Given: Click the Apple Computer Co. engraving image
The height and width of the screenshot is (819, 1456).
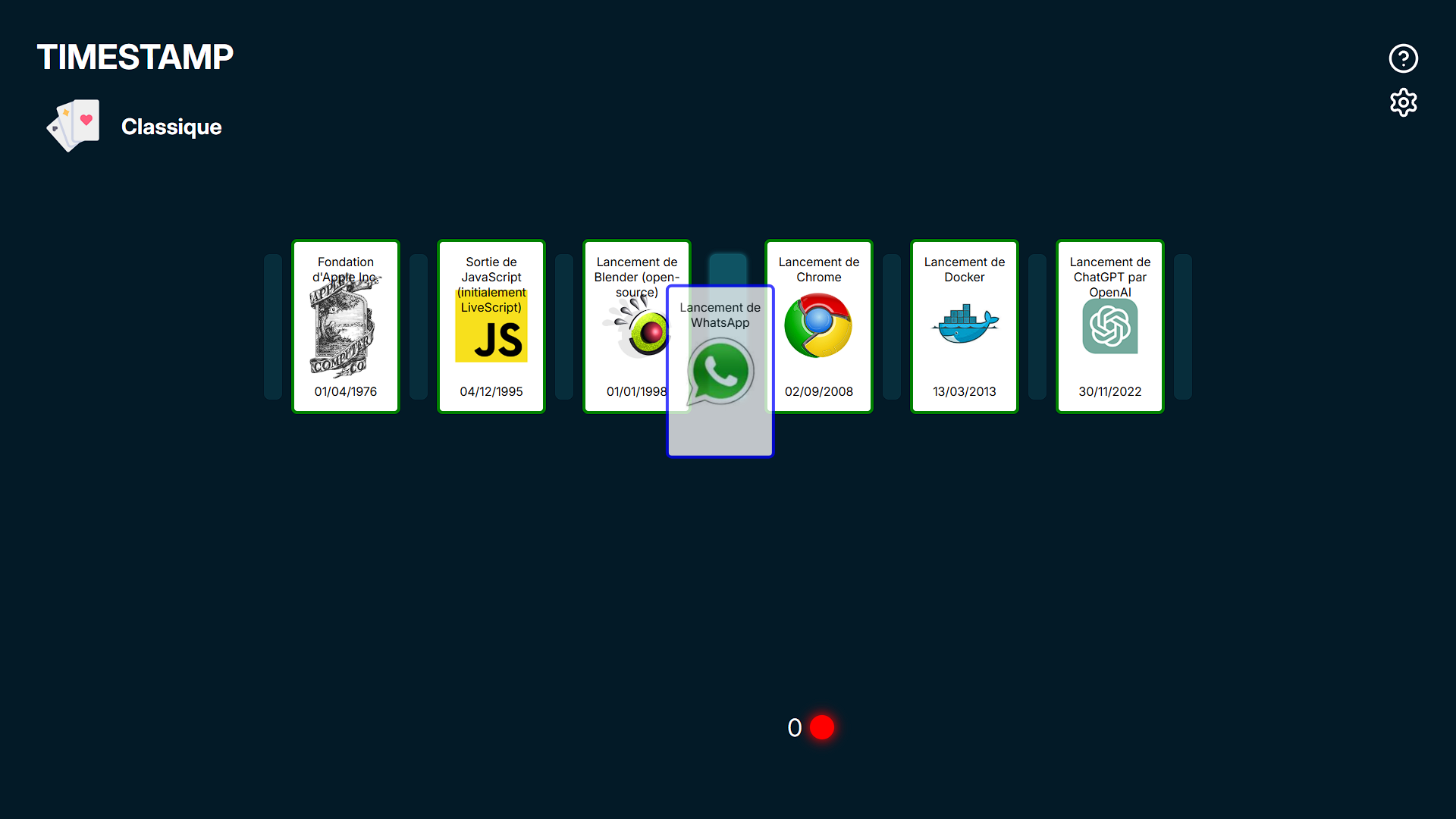Looking at the screenshot, I should (x=343, y=330).
